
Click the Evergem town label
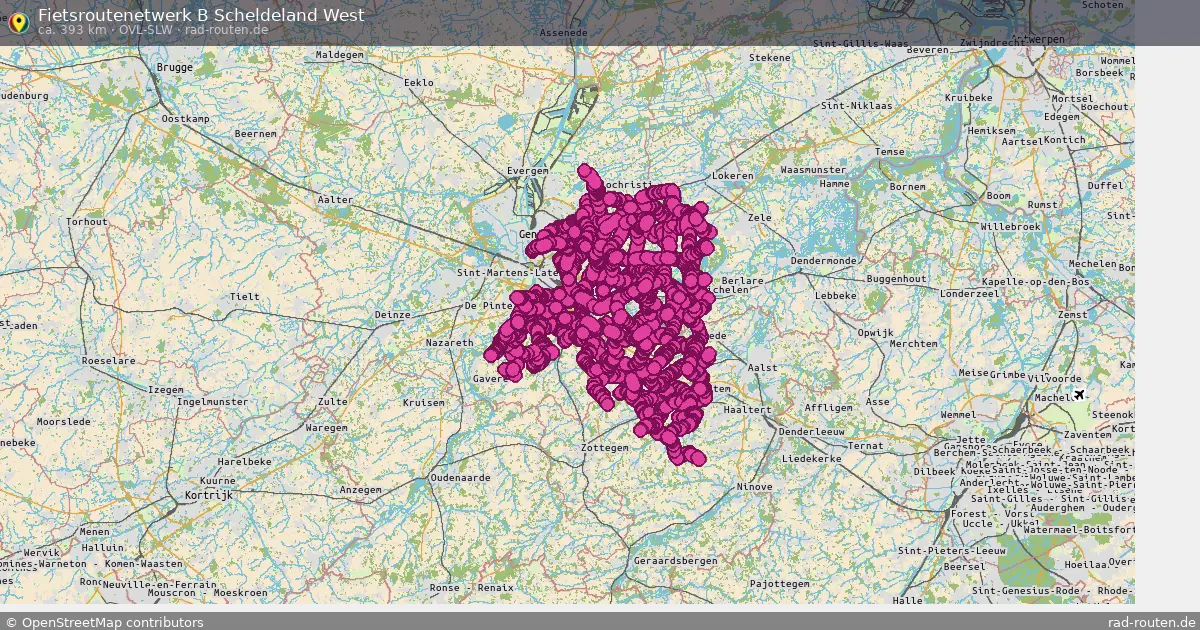(x=527, y=171)
